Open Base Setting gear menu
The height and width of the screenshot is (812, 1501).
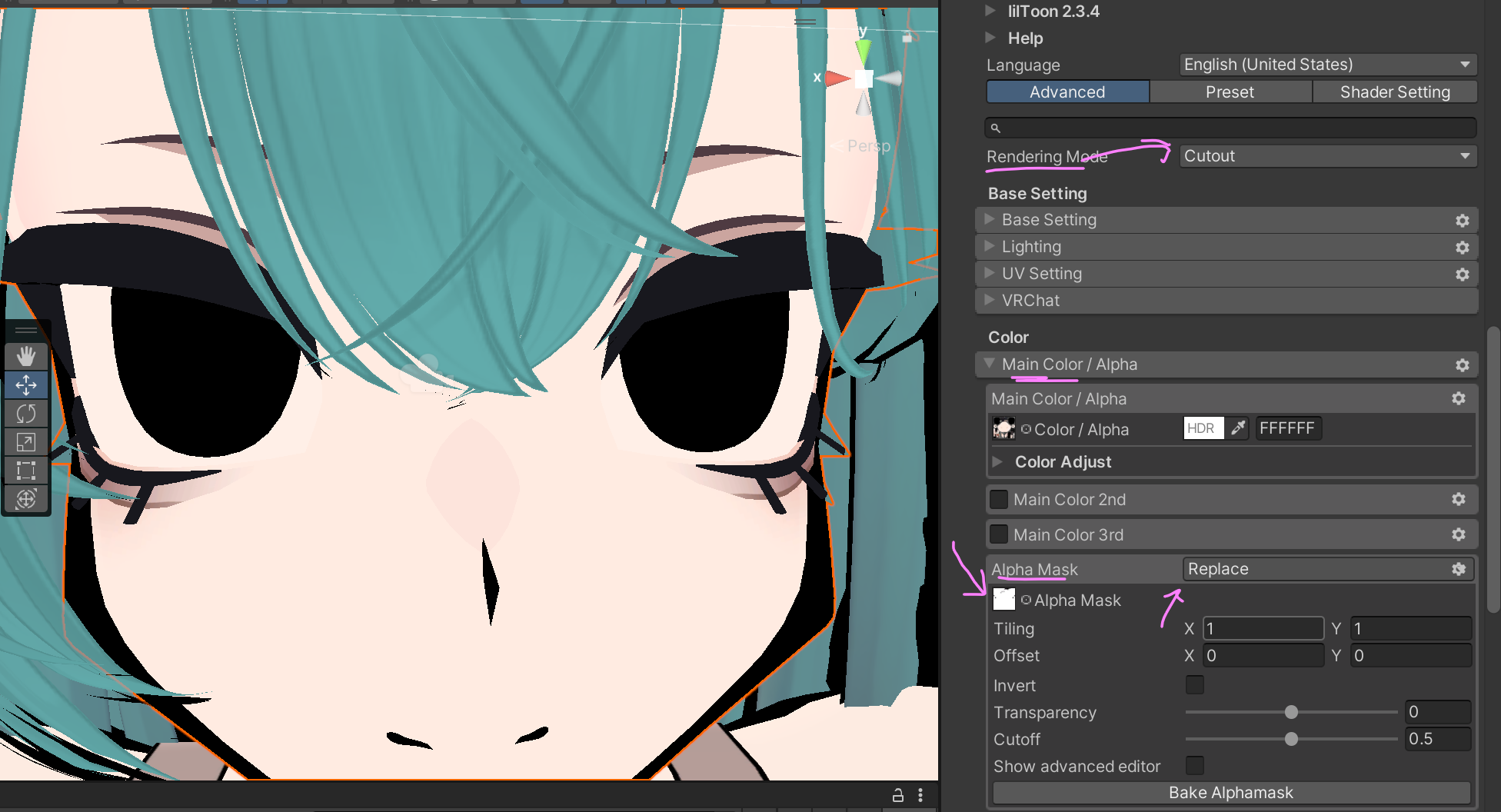(1462, 221)
